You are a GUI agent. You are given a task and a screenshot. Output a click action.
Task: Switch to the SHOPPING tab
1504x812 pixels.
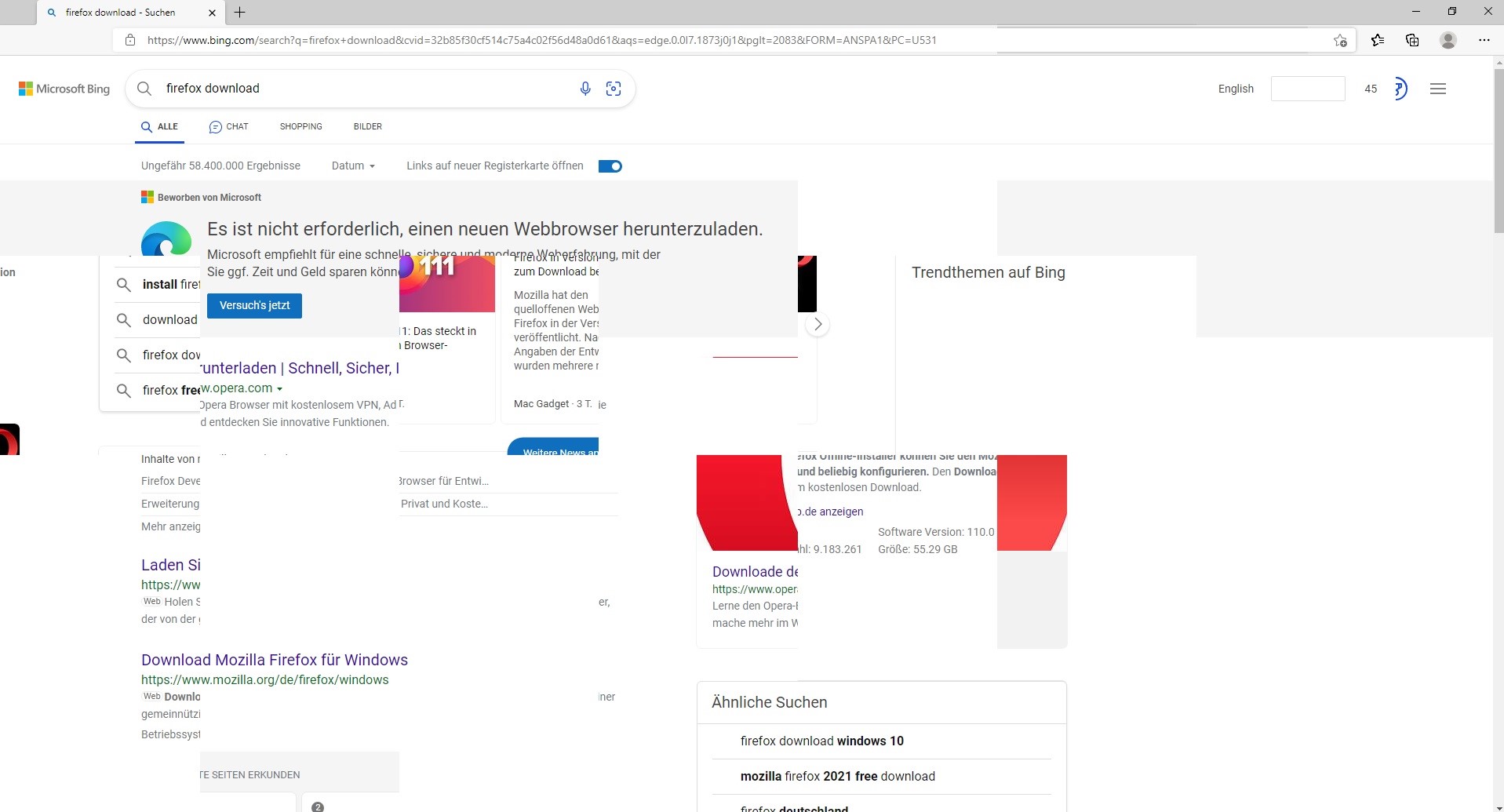(301, 126)
